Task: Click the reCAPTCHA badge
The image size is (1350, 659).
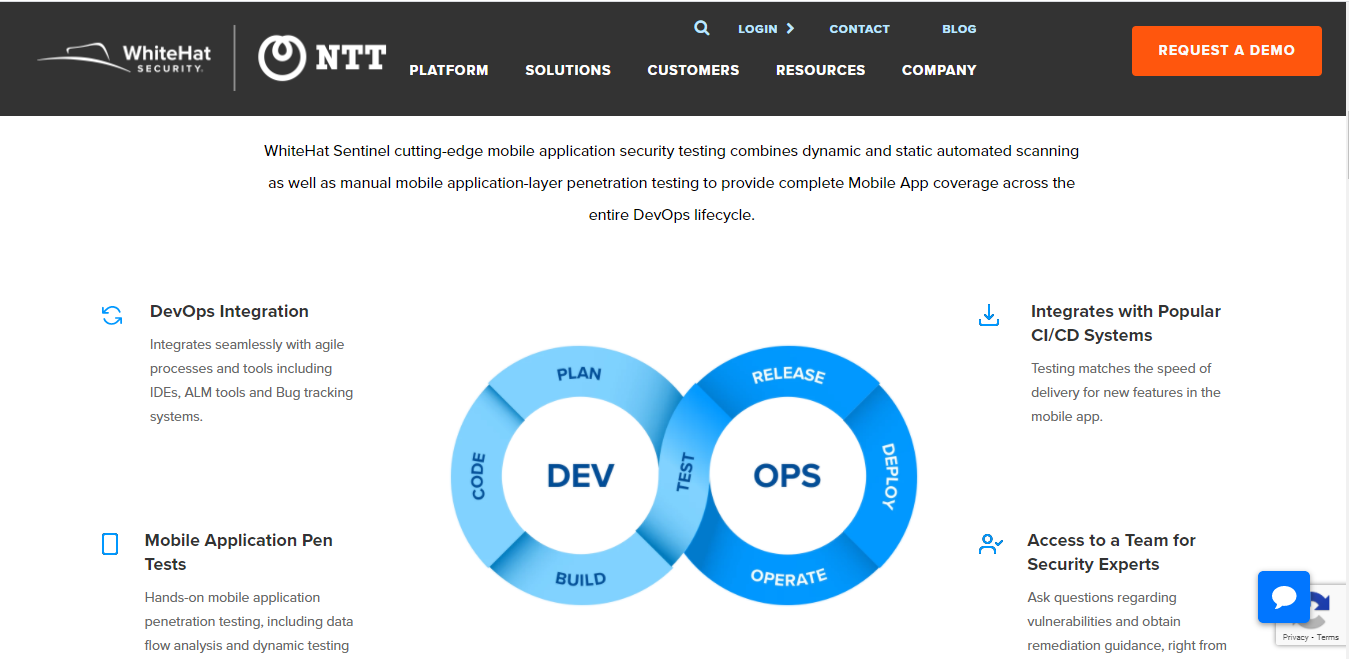Action: point(1312,614)
